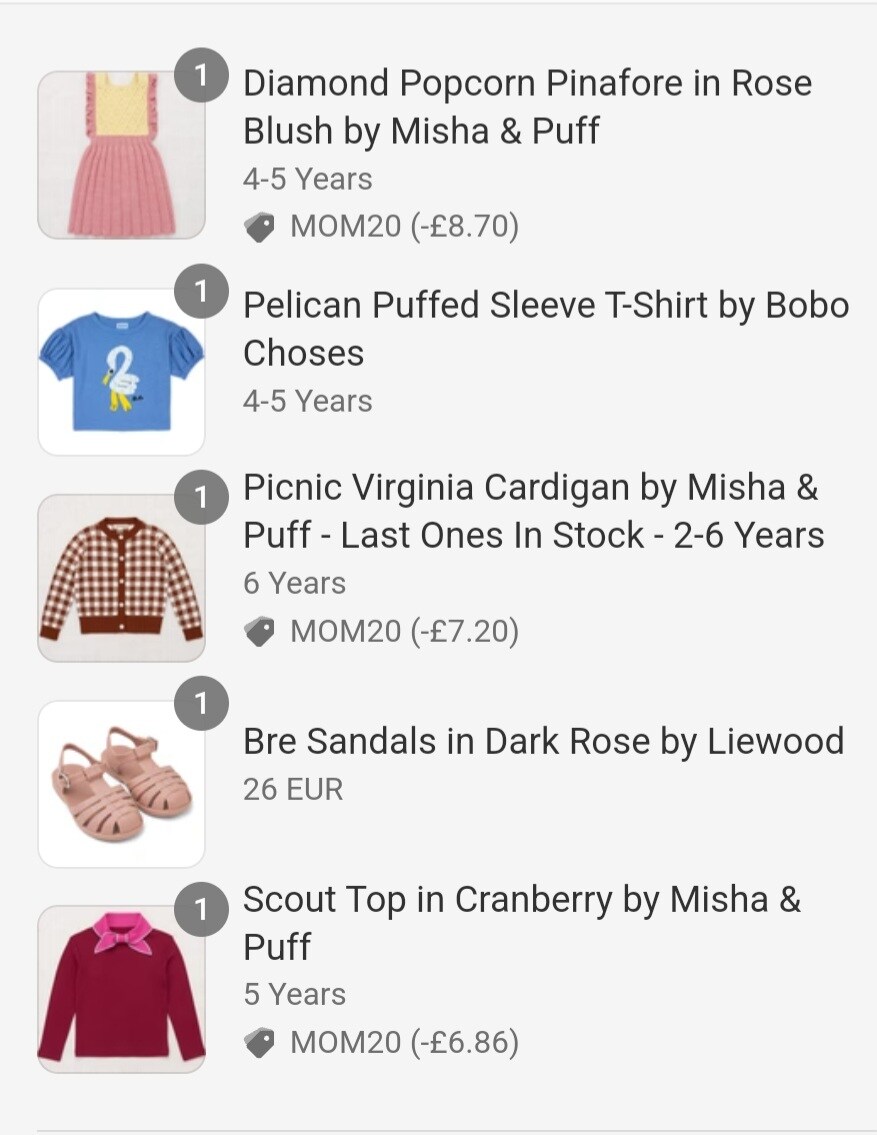Open the gingham cardigan product thumbnail
877x1135 pixels.
coord(122,578)
